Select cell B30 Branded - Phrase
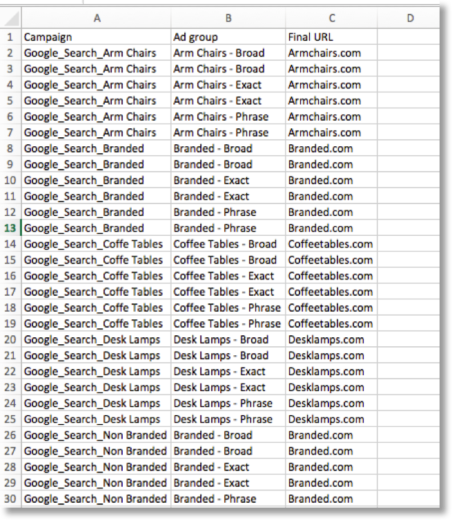Image resolution: width=452 pixels, height=520 pixels. (228, 499)
